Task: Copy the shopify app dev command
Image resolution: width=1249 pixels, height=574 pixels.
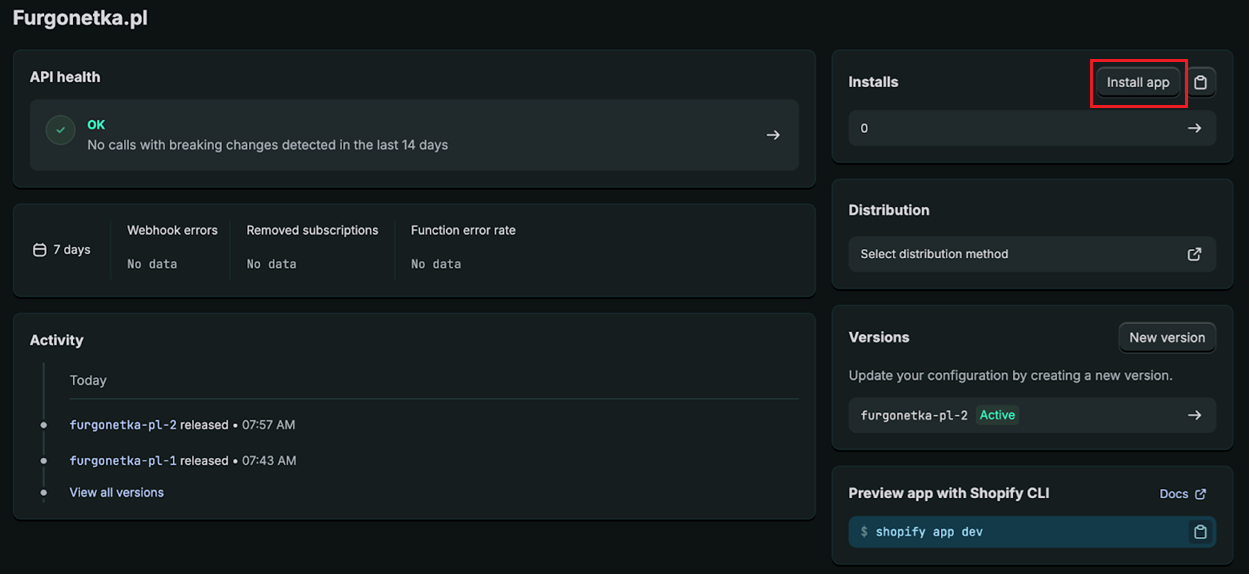Action: 1201,532
